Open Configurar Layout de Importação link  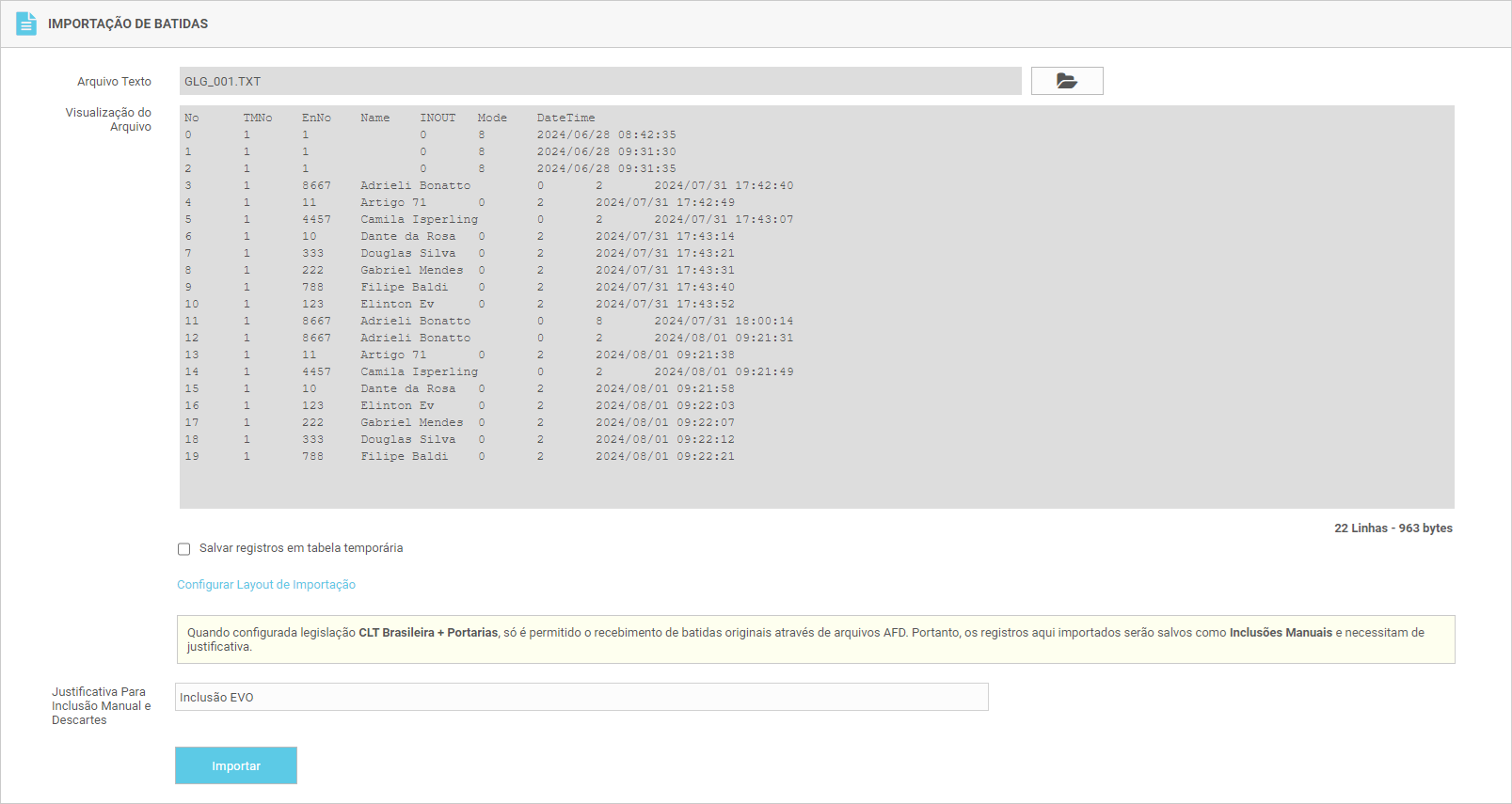(x=266, y=585)
